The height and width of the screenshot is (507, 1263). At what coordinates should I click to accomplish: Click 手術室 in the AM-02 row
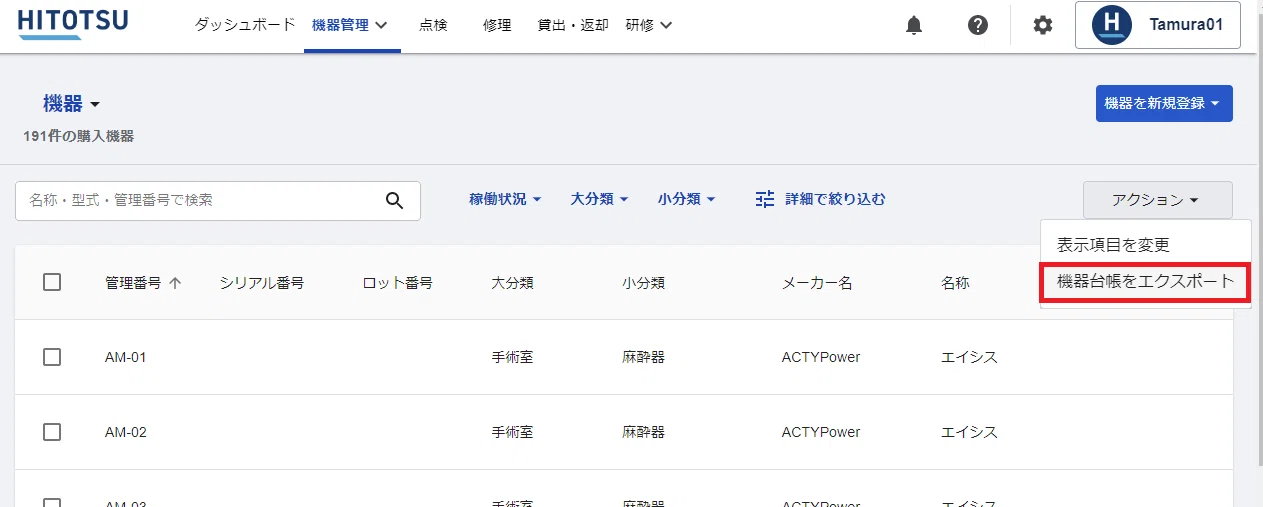(x=513, y=432)
